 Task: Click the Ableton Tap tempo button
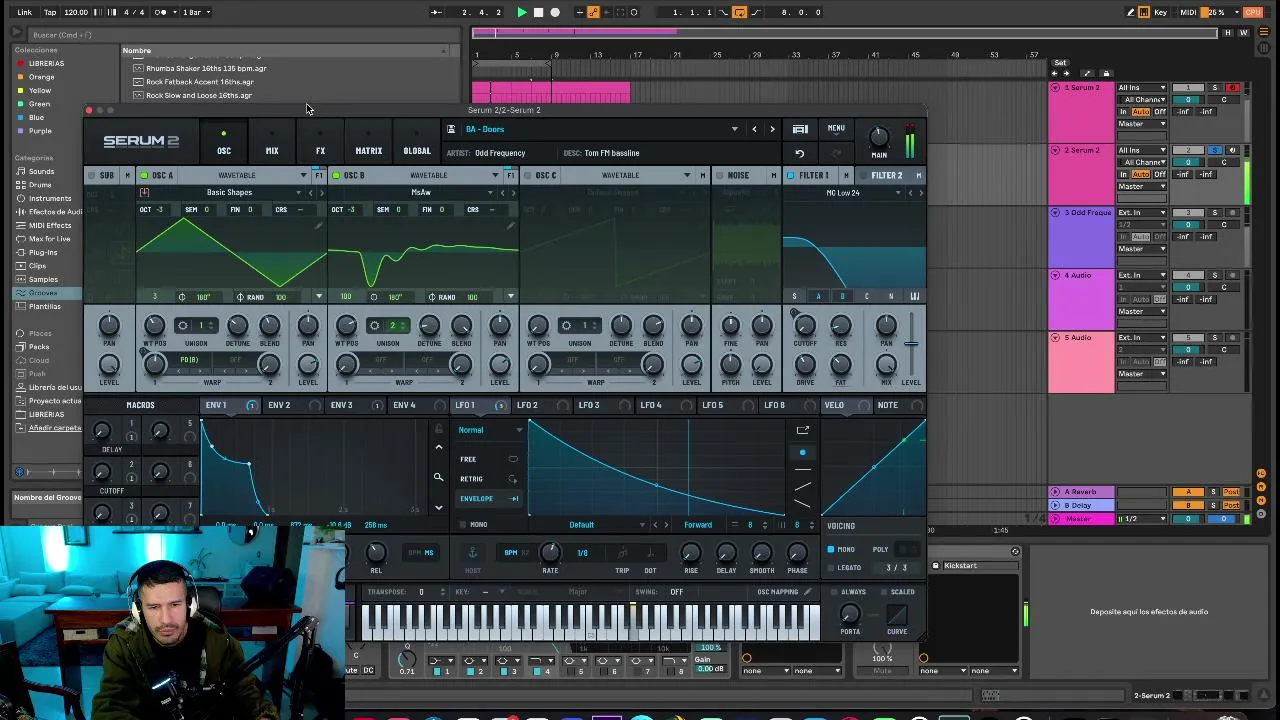coord(49,12)
